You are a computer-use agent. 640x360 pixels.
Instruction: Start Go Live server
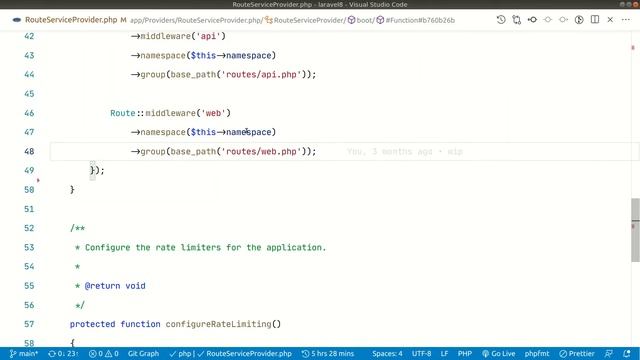point(498,353)
